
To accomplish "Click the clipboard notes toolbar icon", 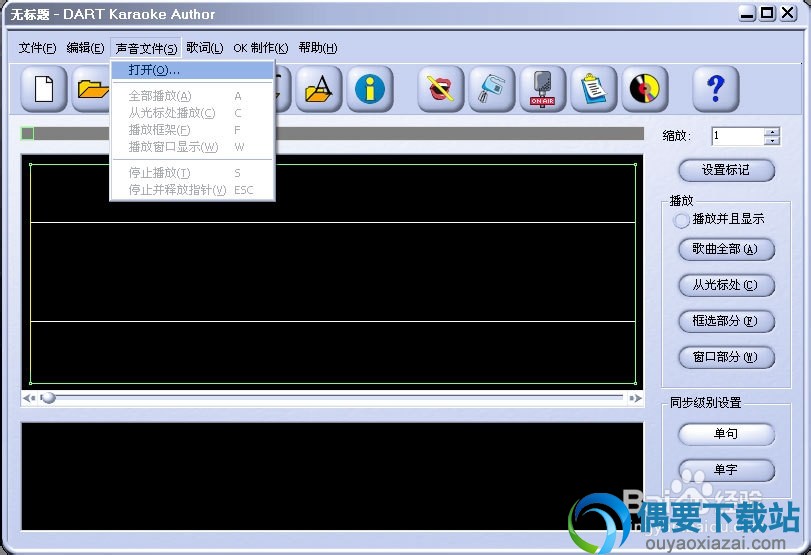I will pos(594,88).
